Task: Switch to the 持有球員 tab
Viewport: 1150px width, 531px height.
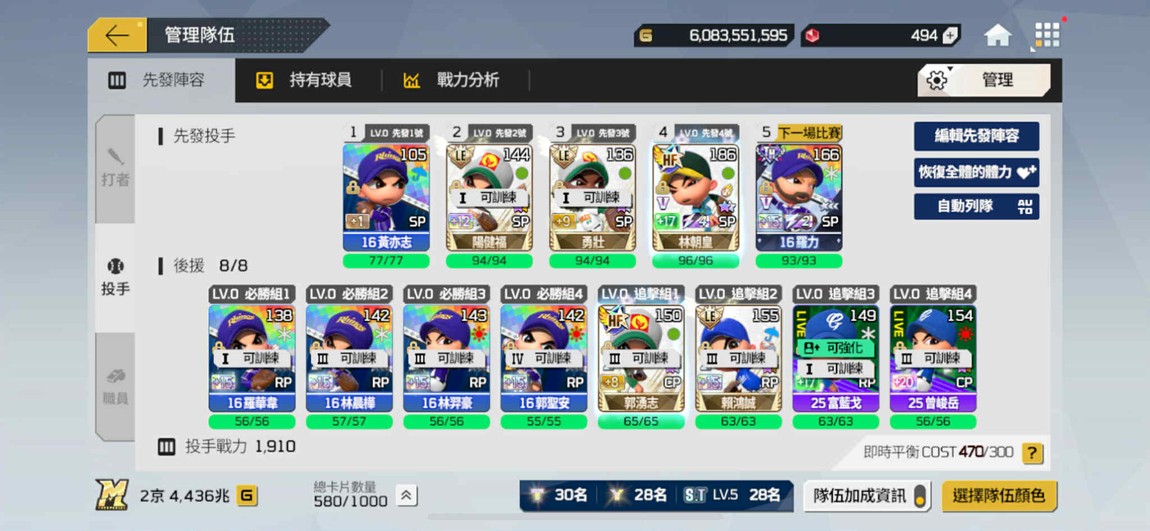Action: tap(304, 80)
